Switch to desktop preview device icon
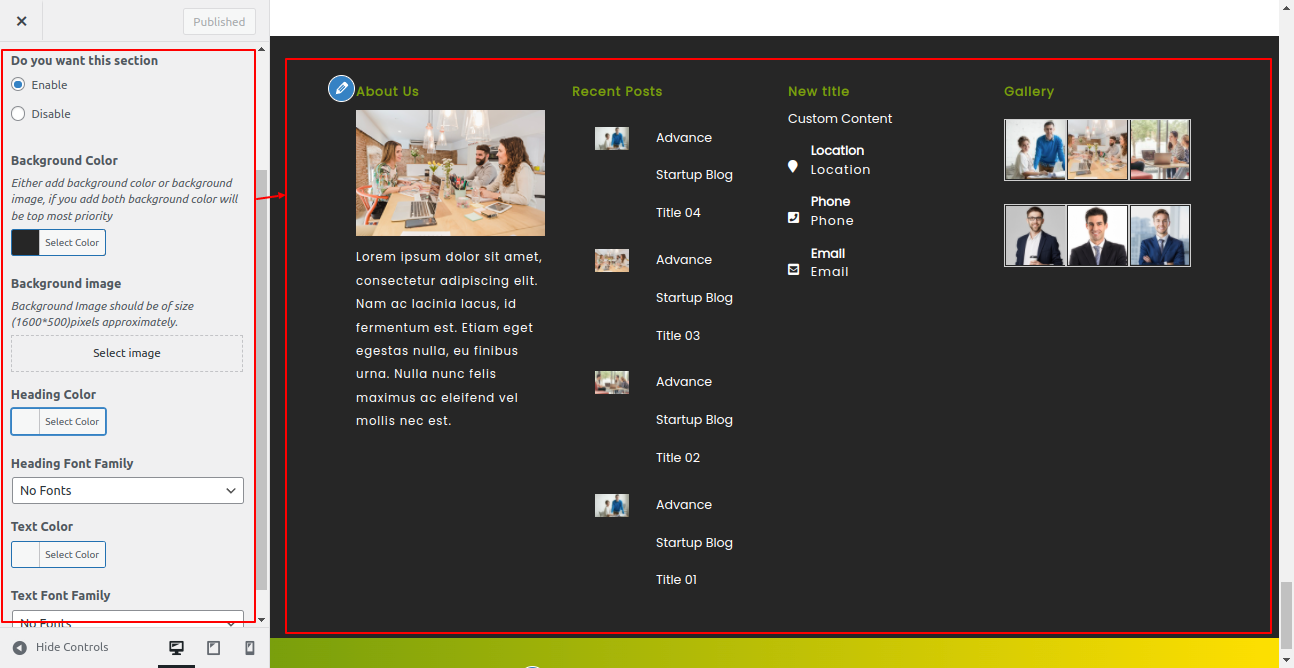Viewport: 1294px width, 668px height. (177, 648)
